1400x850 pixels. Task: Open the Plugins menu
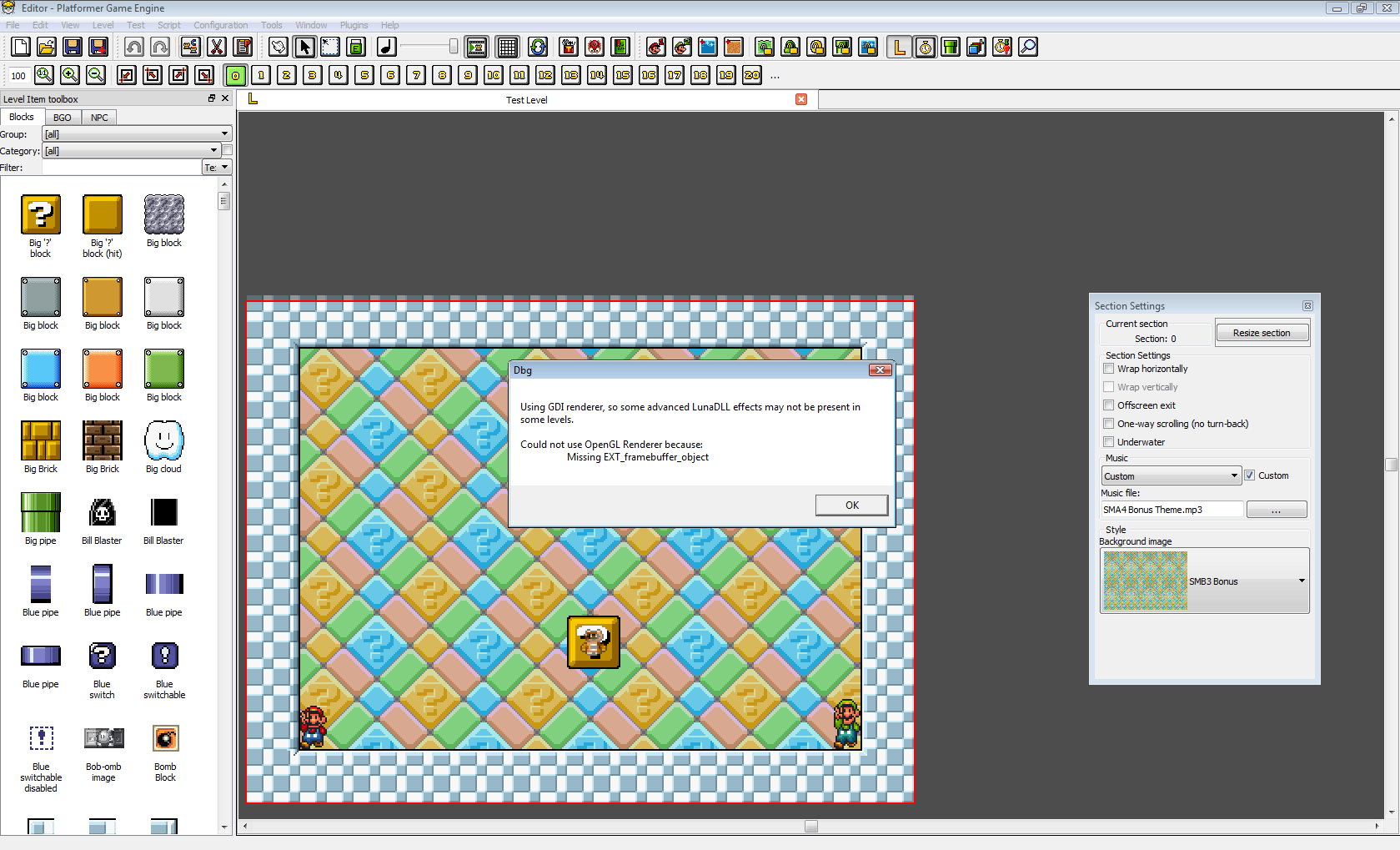click(x=354, y=25)
